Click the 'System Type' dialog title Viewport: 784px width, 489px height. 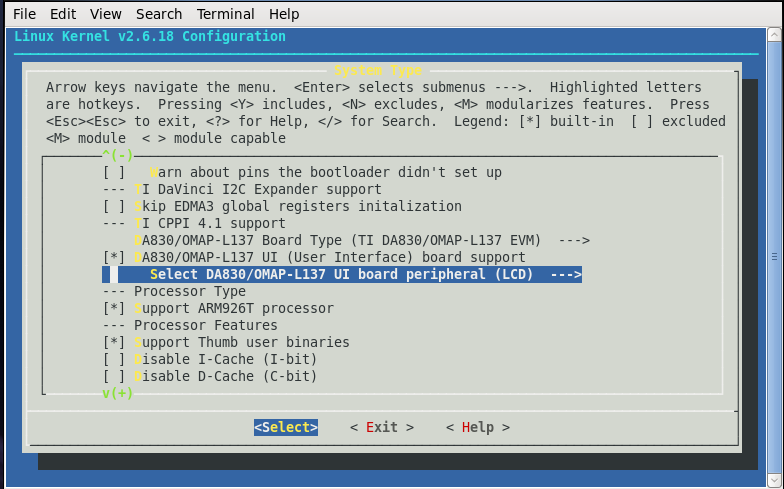(378, 70)
